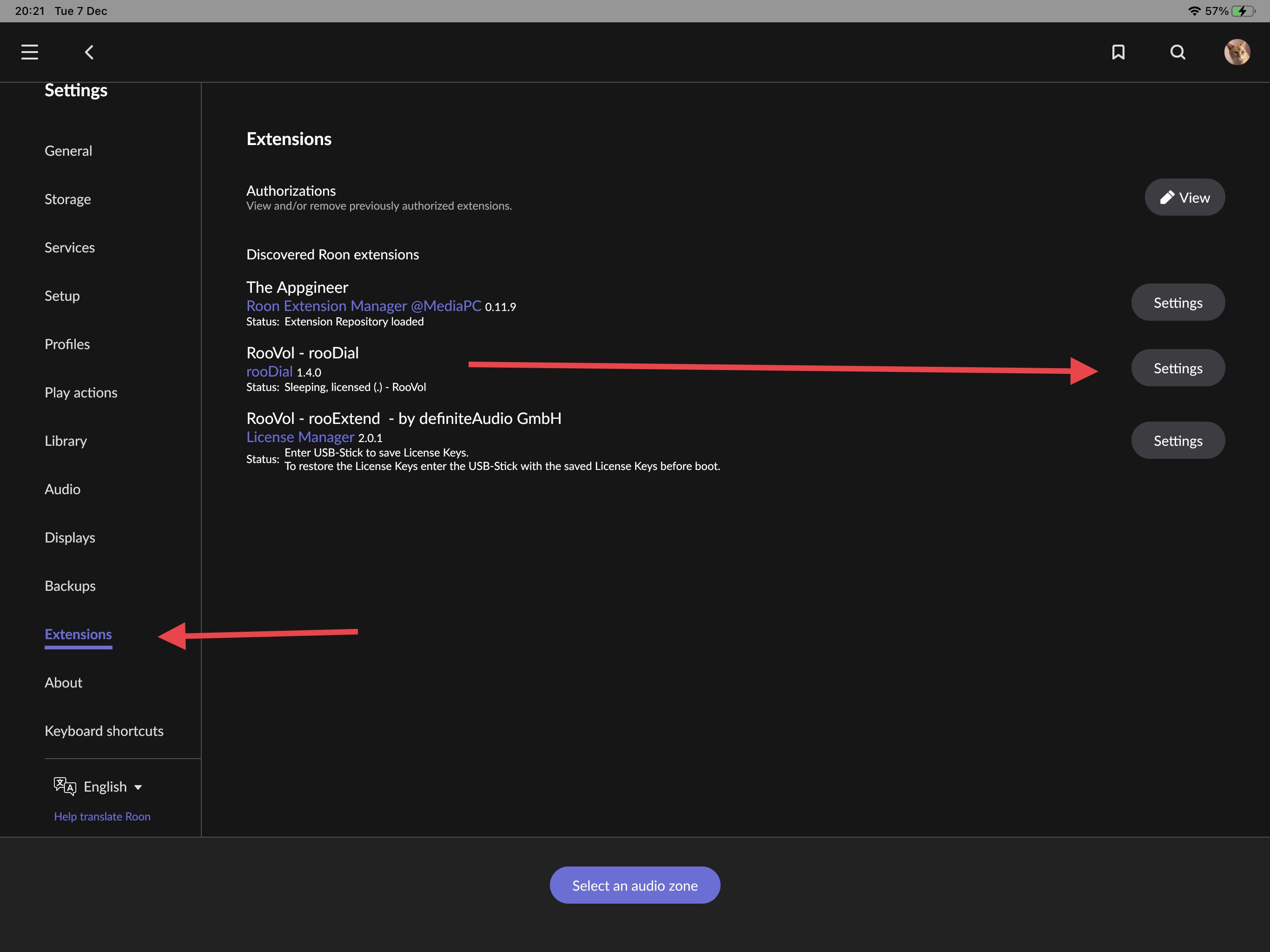Screen dimensions: 1270x952
Task: Click the Roon Extension Manager @MediaPC link
Action: (x=364, y=305)
